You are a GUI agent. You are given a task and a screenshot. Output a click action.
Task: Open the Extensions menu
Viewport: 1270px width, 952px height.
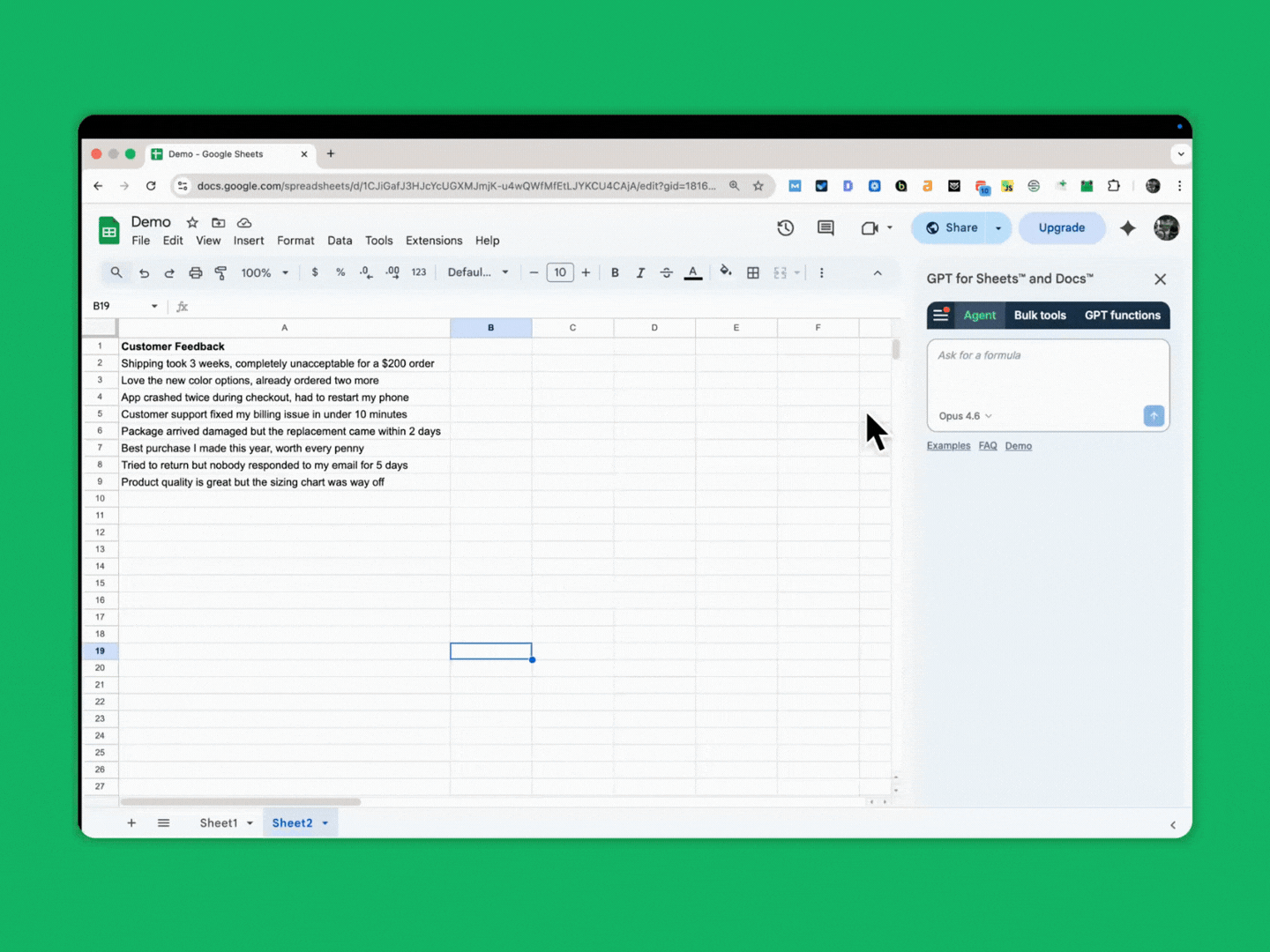[433, 240]
